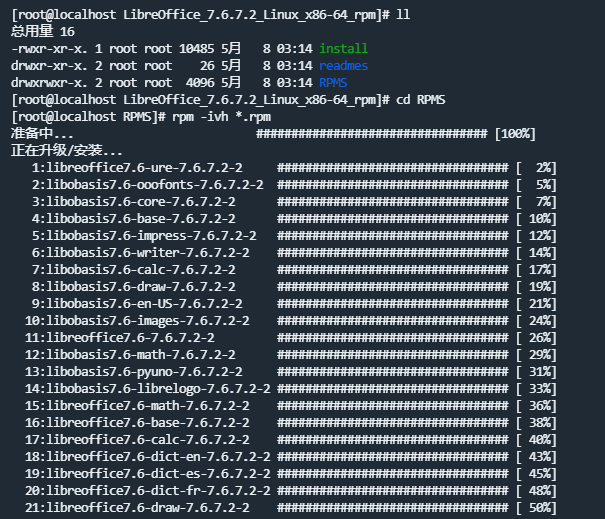Screen dimensions: 605x519
Task: Click package 'libobasis7.6-librelogo-7.6.7.2-2'
Action: 158,388
